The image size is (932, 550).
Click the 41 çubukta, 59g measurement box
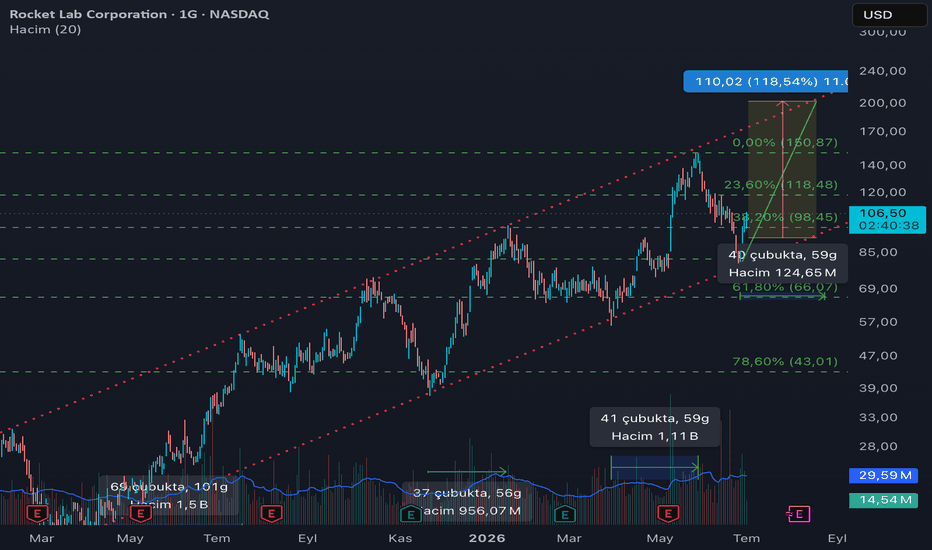(654, 427)
